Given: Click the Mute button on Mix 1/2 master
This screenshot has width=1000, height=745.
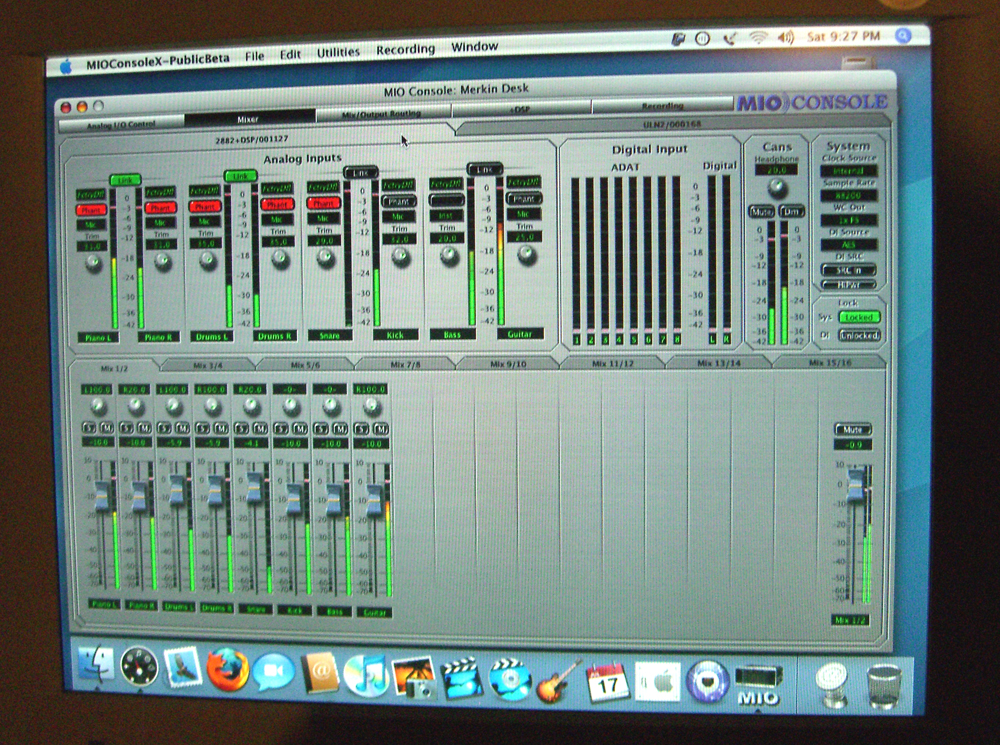Looking at the screenshot, I should [x=853, y=429].
